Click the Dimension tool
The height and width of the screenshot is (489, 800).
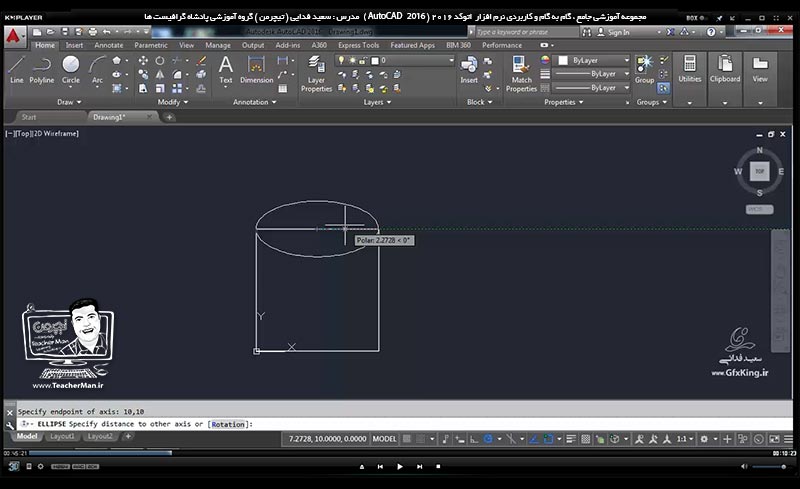[x=256, y=70]
